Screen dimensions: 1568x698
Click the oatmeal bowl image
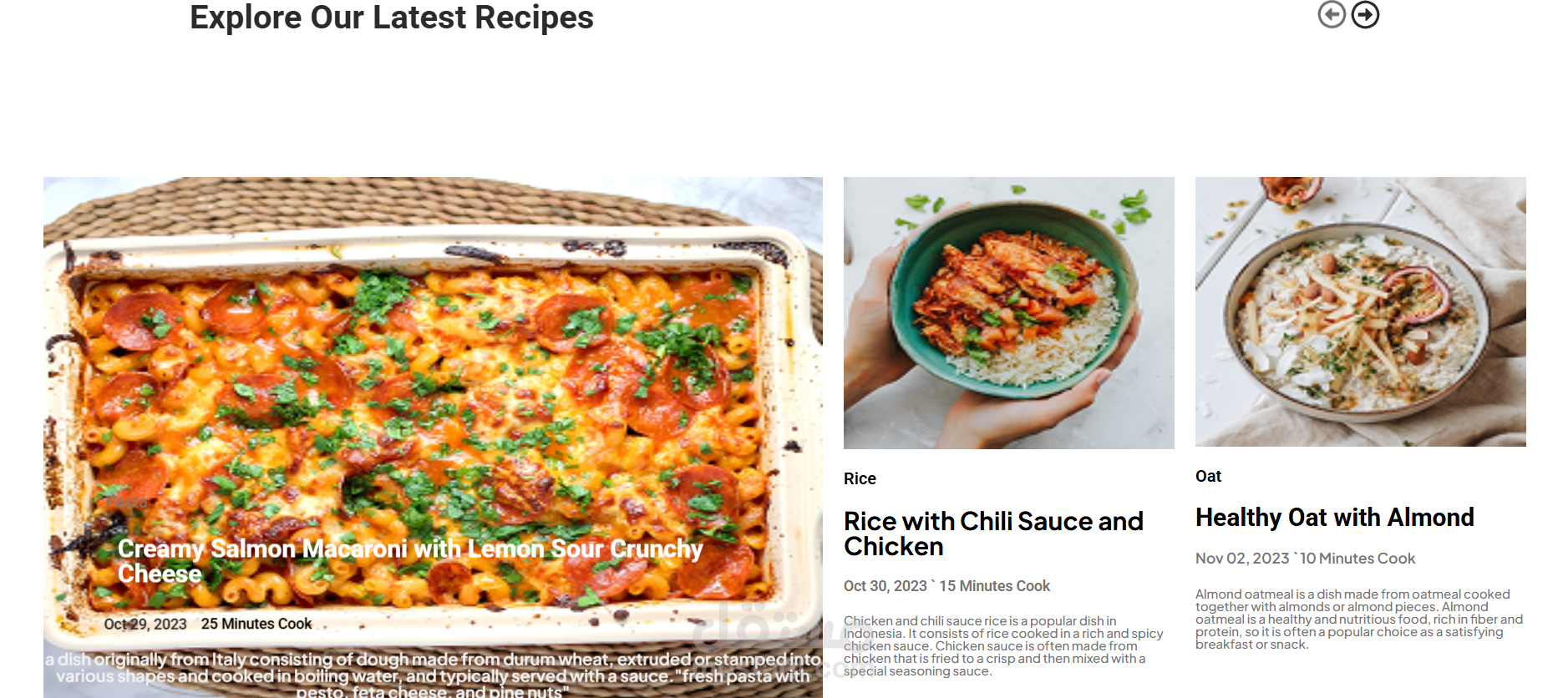pos(1361,311)
